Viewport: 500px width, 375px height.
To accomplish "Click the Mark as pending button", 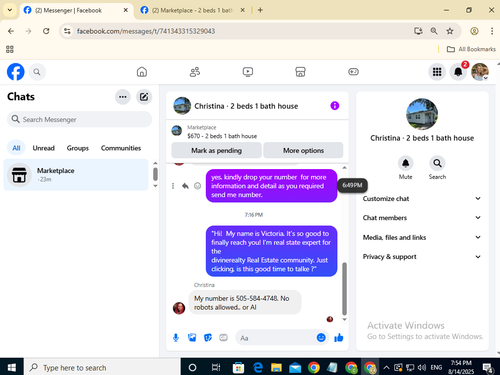I will [216, 150].
